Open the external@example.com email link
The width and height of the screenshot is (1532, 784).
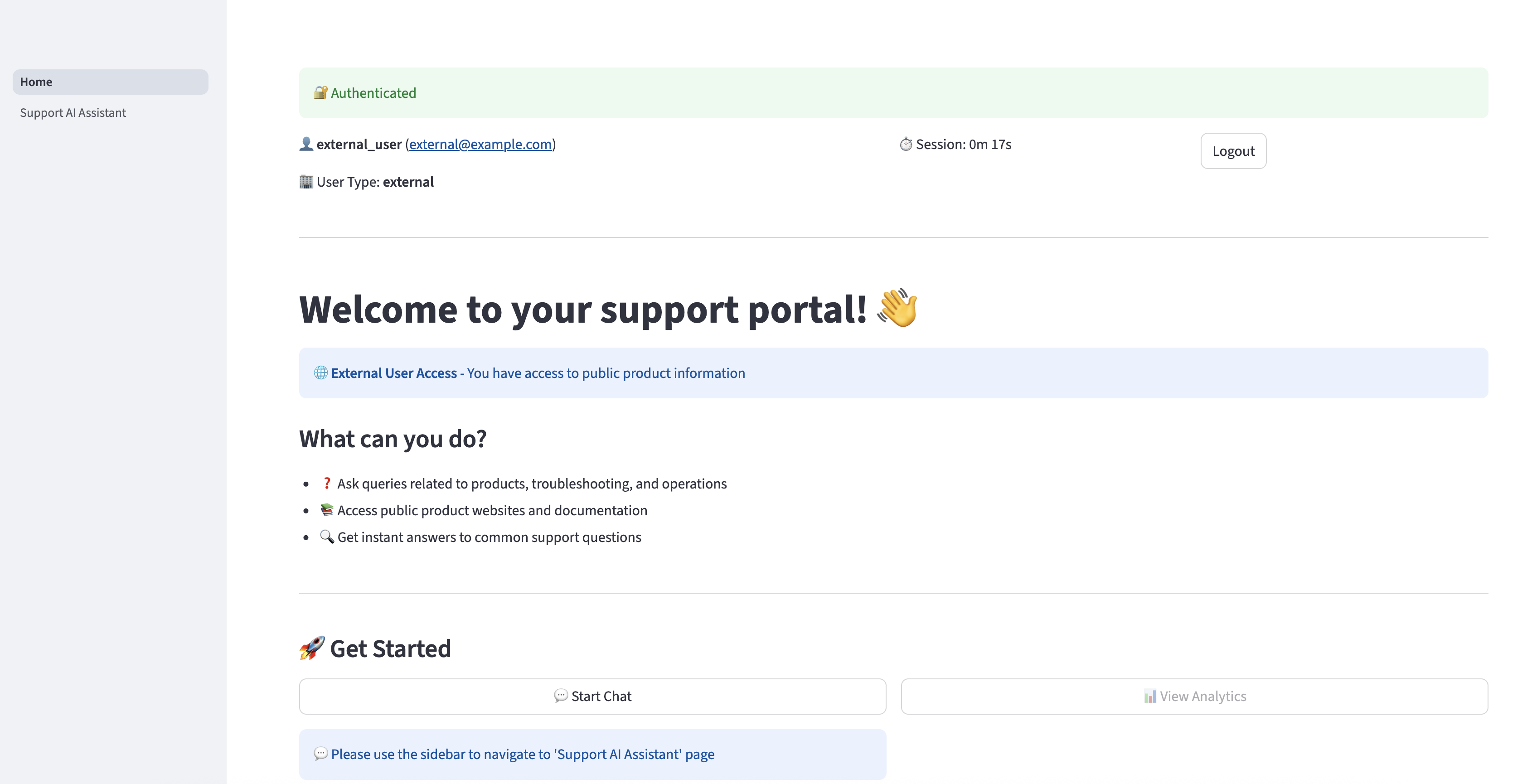click(x=480, y=145)
